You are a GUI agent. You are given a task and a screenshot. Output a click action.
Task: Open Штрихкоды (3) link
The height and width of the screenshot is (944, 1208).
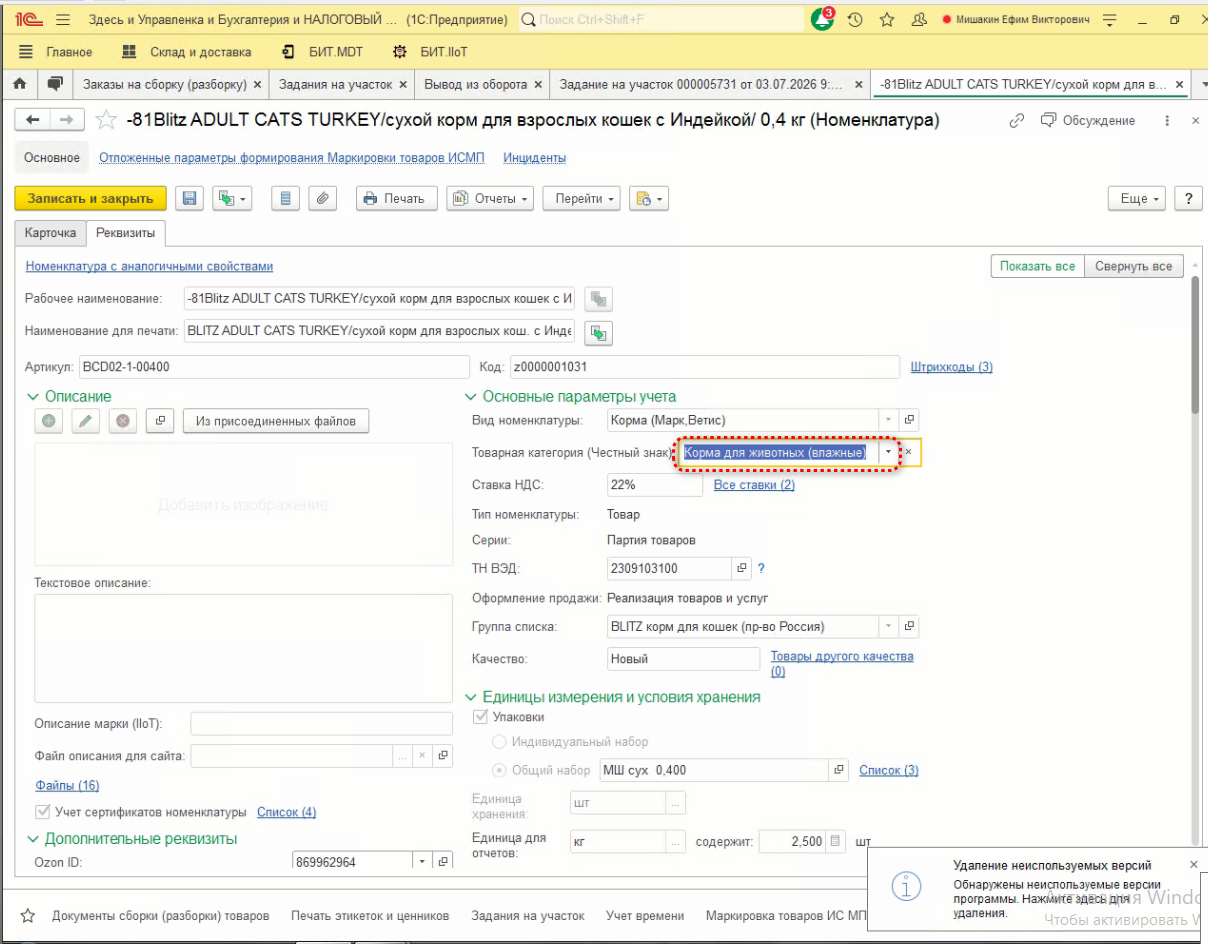pyautogui.click(x=951, y=367)
